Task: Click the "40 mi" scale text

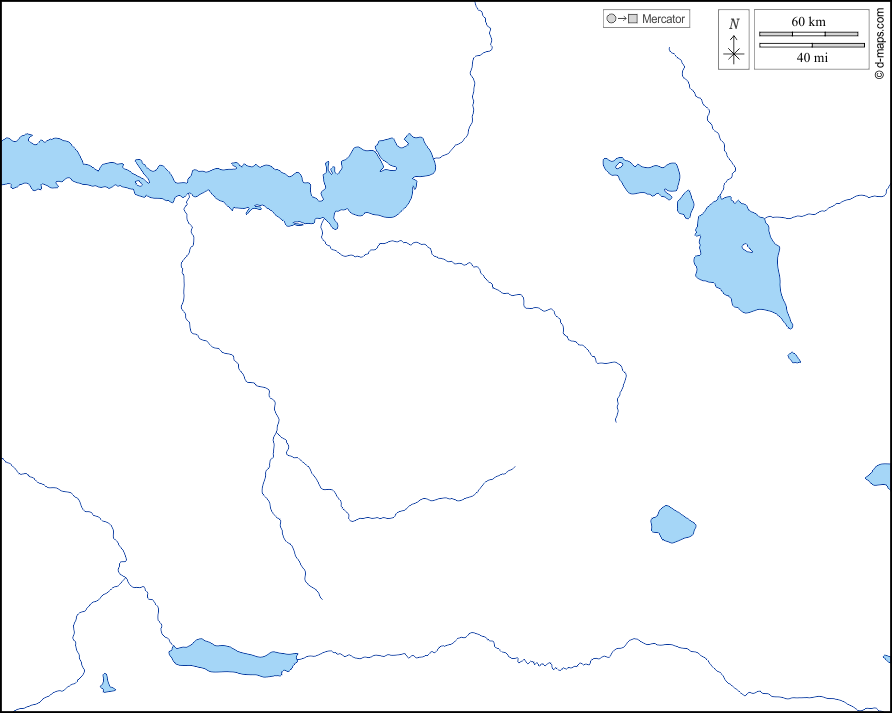Action: click(811, 58)
